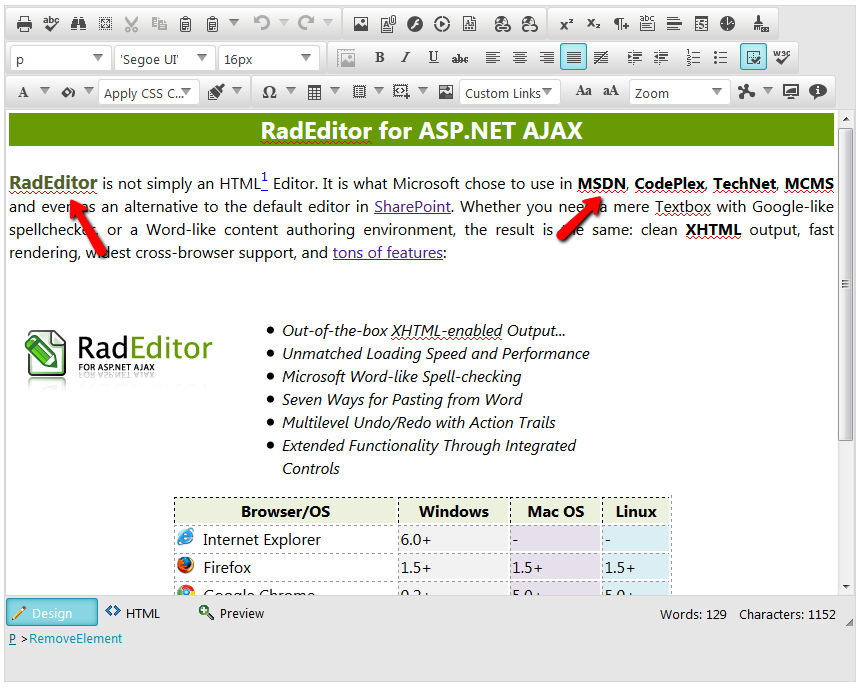Open the background color paint bucket
The width and height of the screenshot is (860, 687).
click(68, 92)
